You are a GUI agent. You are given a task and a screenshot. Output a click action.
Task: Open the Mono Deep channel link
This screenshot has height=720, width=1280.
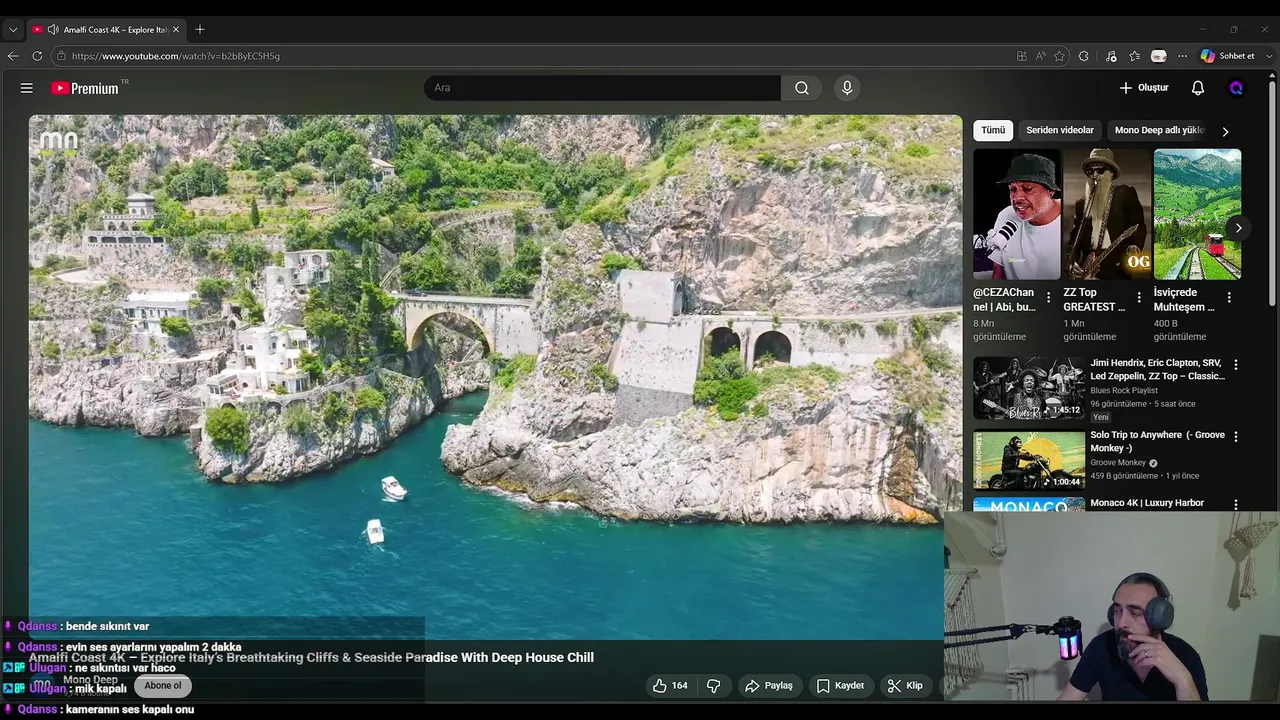(x=90, y=680)
